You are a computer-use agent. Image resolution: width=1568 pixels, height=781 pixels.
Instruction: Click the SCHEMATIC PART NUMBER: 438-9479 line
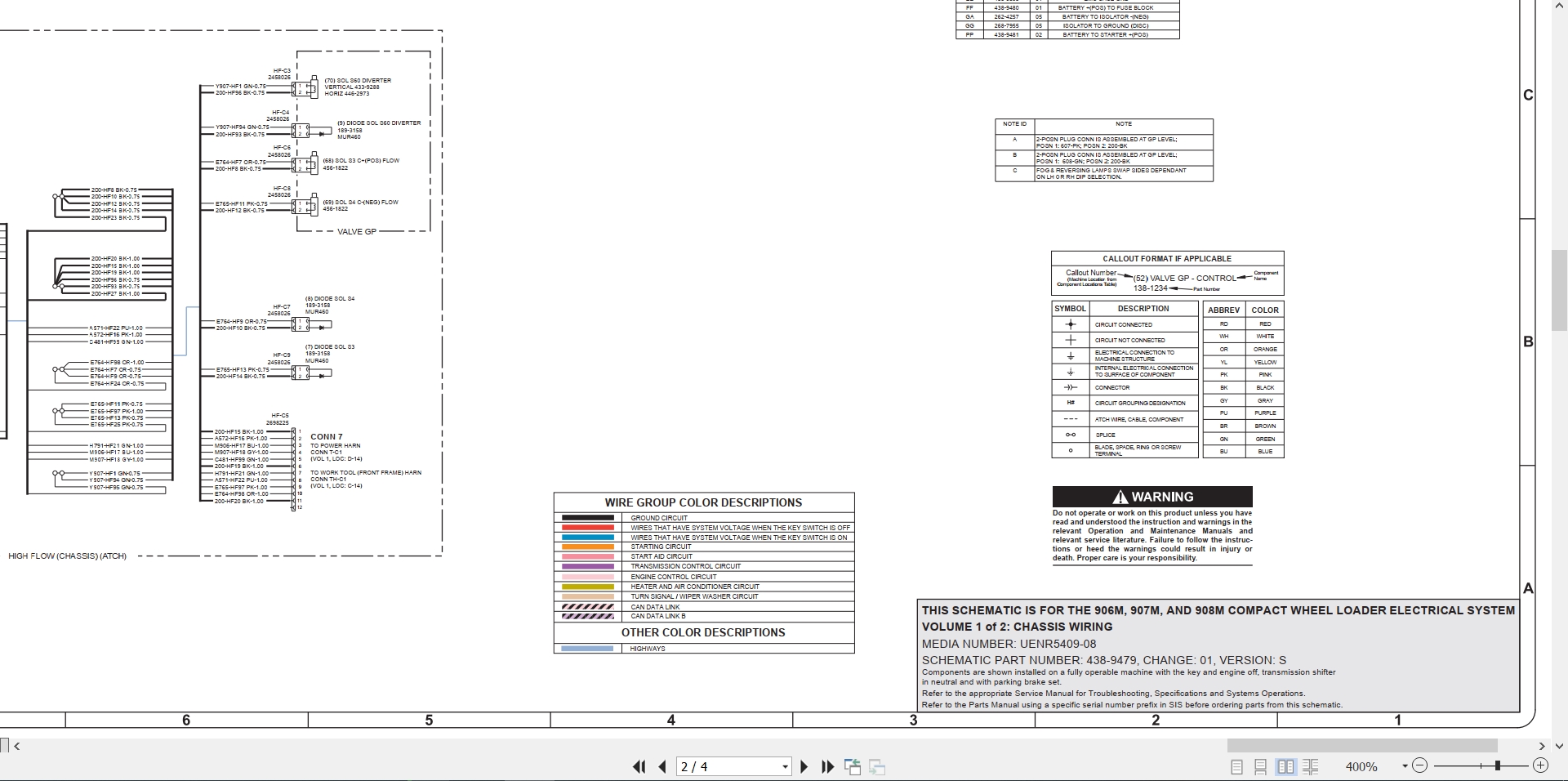[1104, 660]
